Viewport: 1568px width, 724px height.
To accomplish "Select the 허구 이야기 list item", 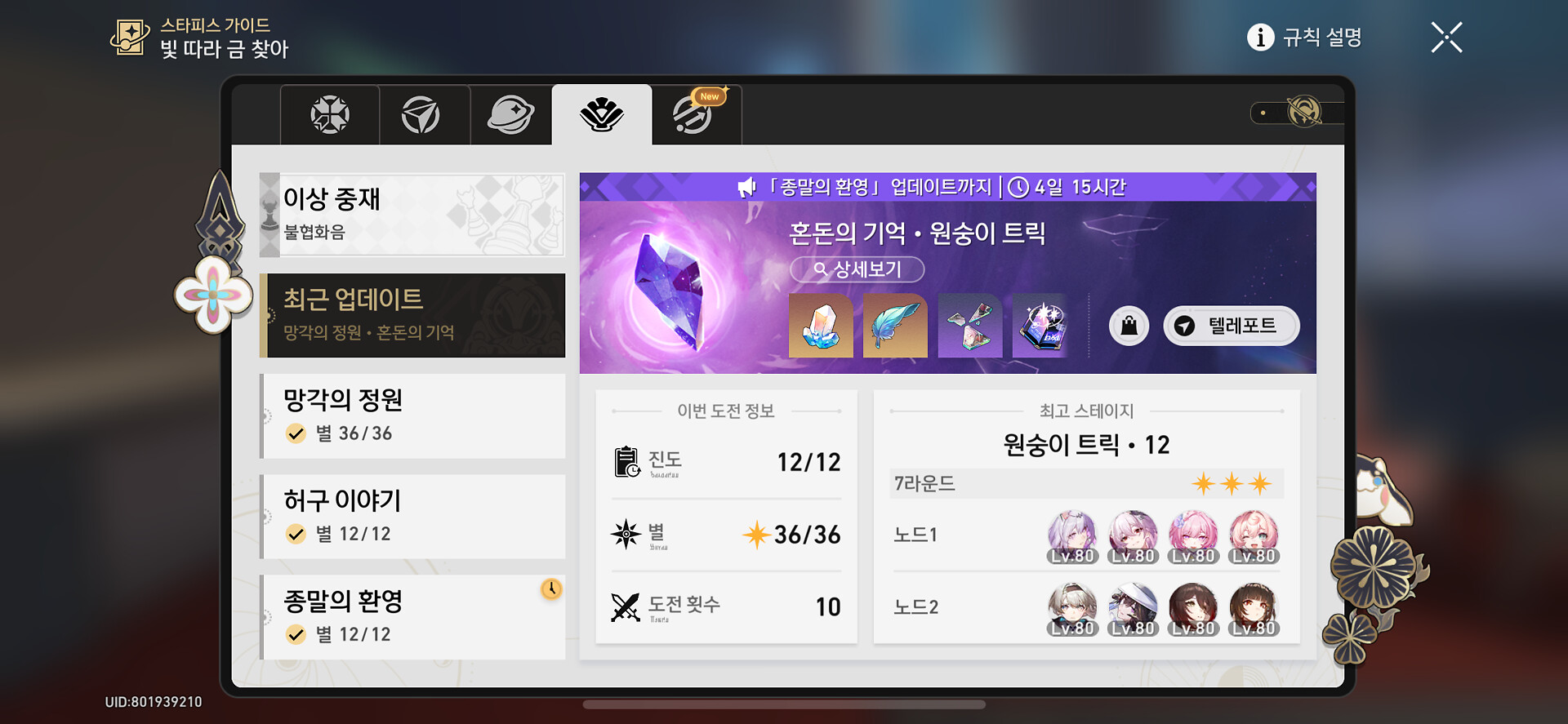I will (412, 517).
